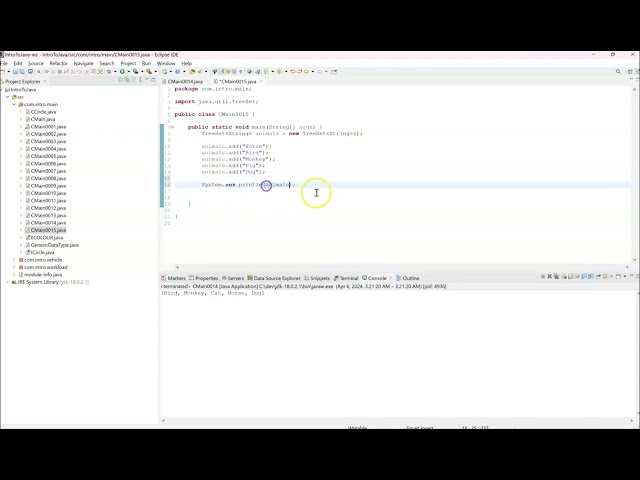The image size is (640, 480).
Task: Select CMain0007.java in Project Explorer
Action: click(48, 171)
